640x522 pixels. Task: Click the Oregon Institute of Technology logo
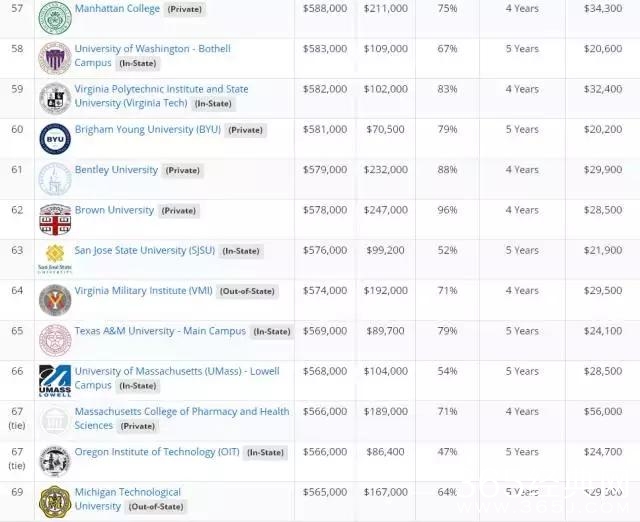[x=54, y=461]
